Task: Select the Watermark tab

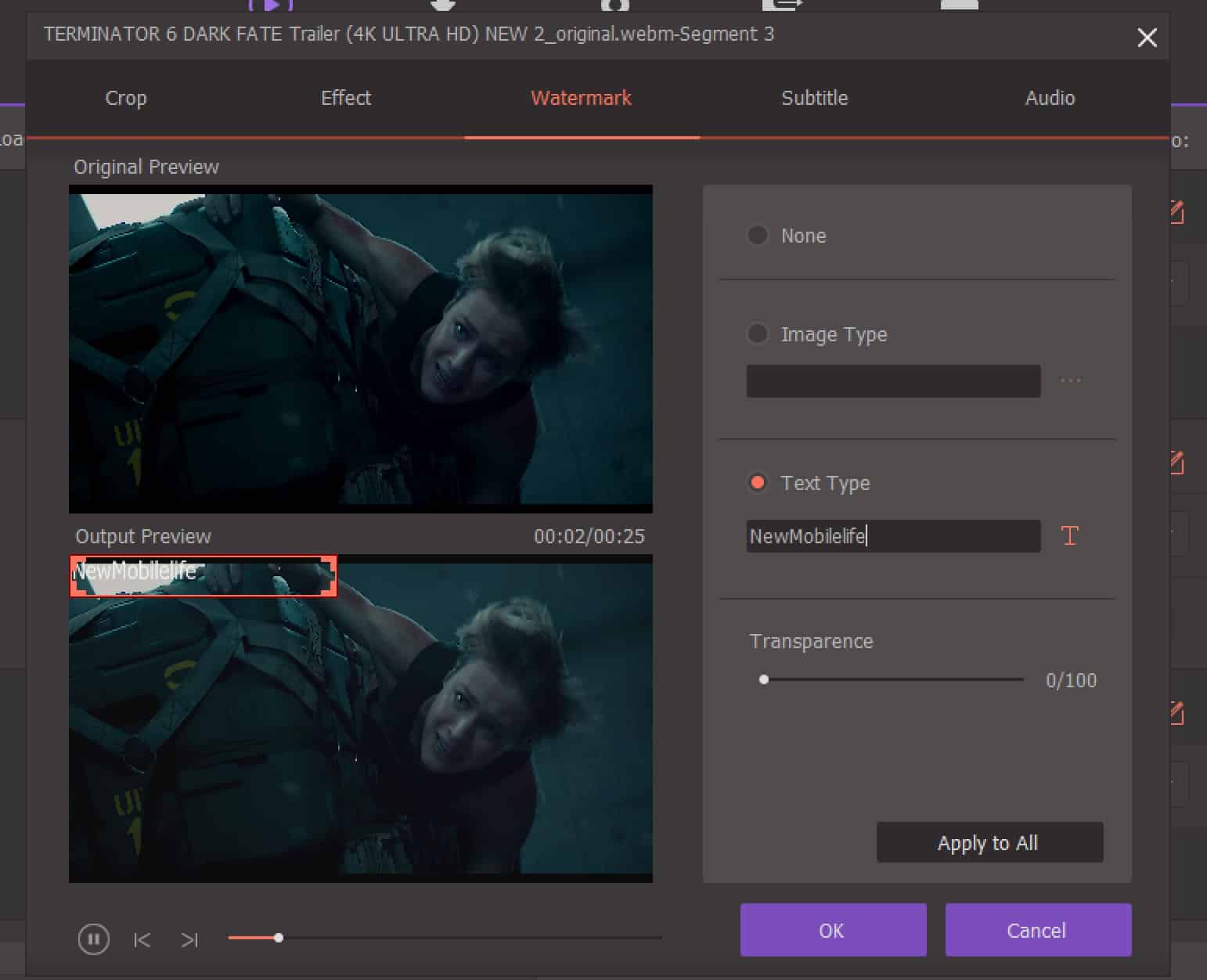Action: (x=581, y=98)
